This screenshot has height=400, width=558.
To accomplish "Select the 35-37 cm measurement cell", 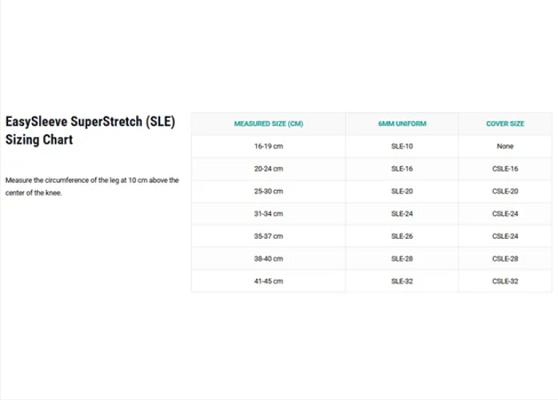I will (x=268, y=236).
